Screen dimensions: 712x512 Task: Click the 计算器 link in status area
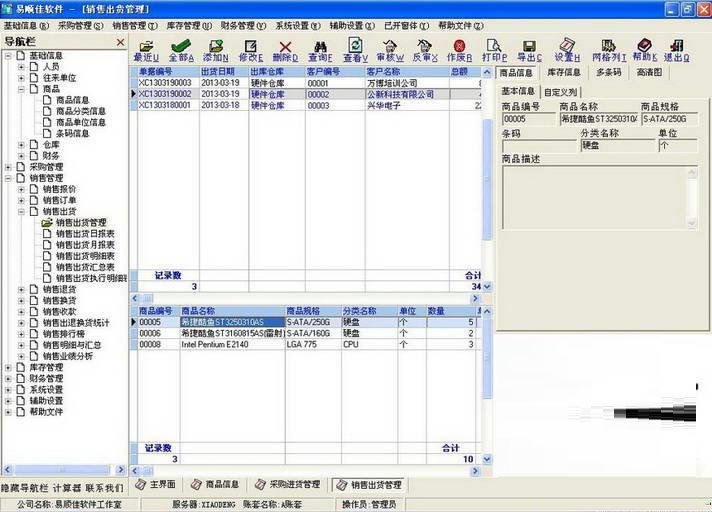click(66, 488)
